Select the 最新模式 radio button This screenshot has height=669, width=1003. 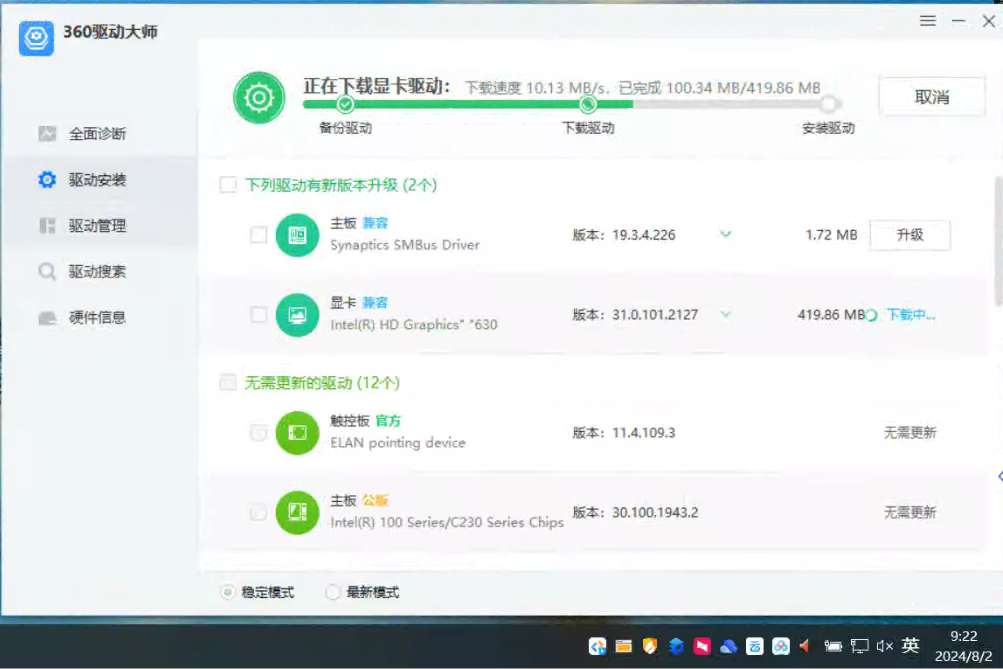(x=333, y=592)
